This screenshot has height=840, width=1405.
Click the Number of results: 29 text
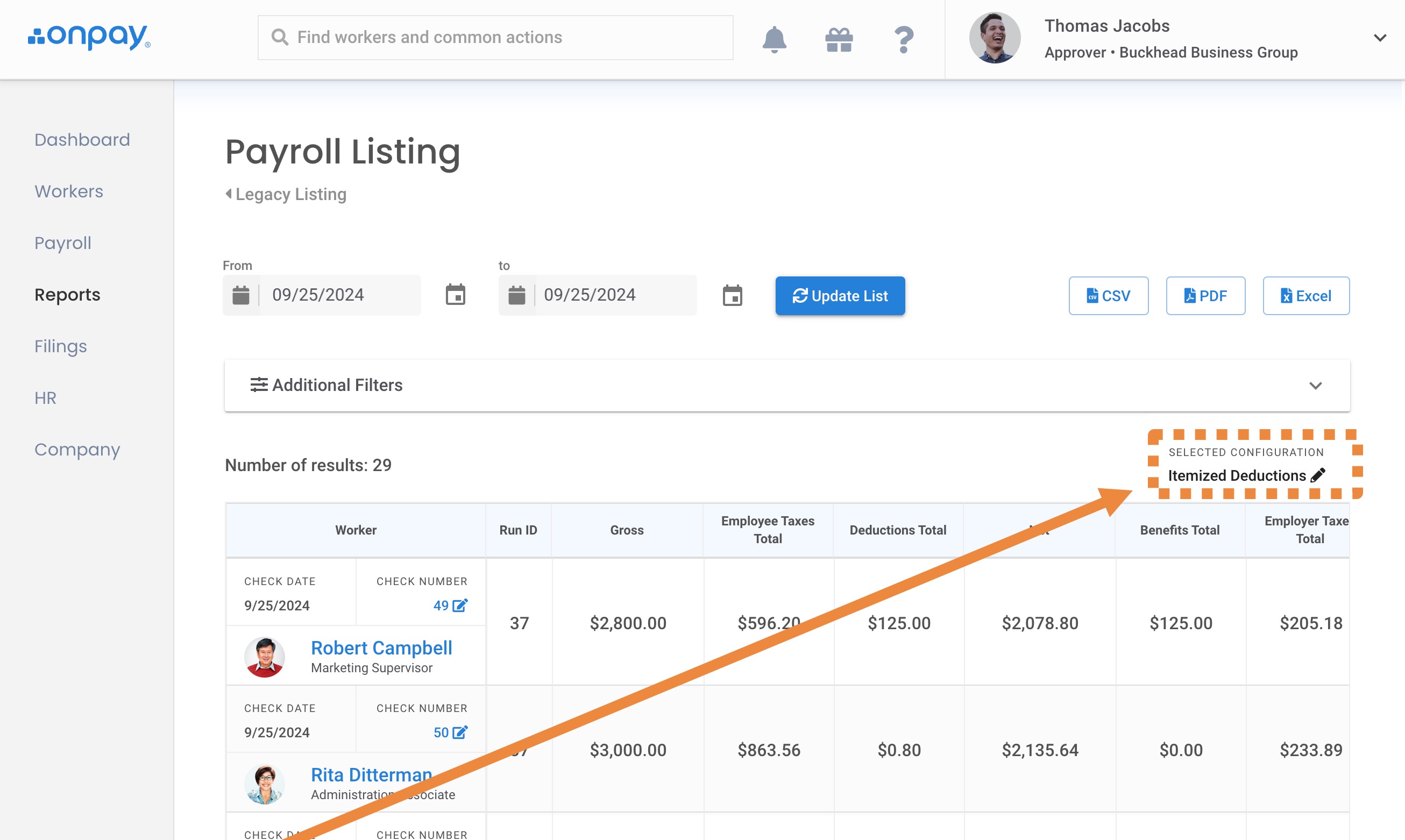308,465
